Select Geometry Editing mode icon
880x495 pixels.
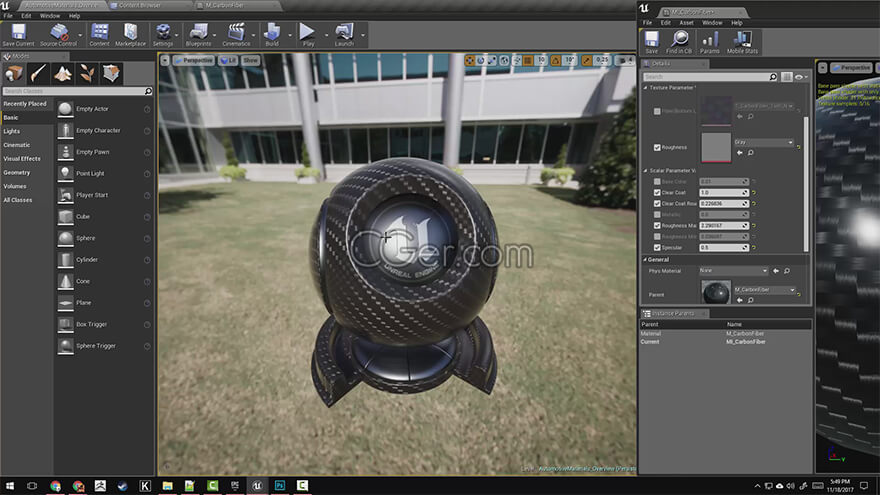click(111, 74)
